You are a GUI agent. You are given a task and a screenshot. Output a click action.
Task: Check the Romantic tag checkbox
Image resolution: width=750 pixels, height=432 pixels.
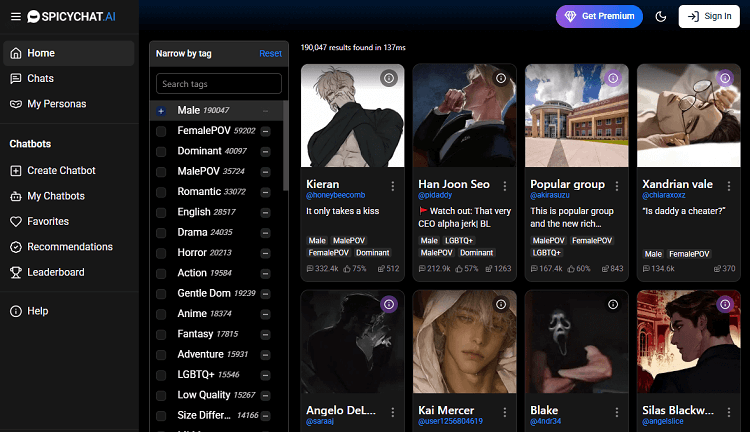pyautogui.click(x=161, y=192)
